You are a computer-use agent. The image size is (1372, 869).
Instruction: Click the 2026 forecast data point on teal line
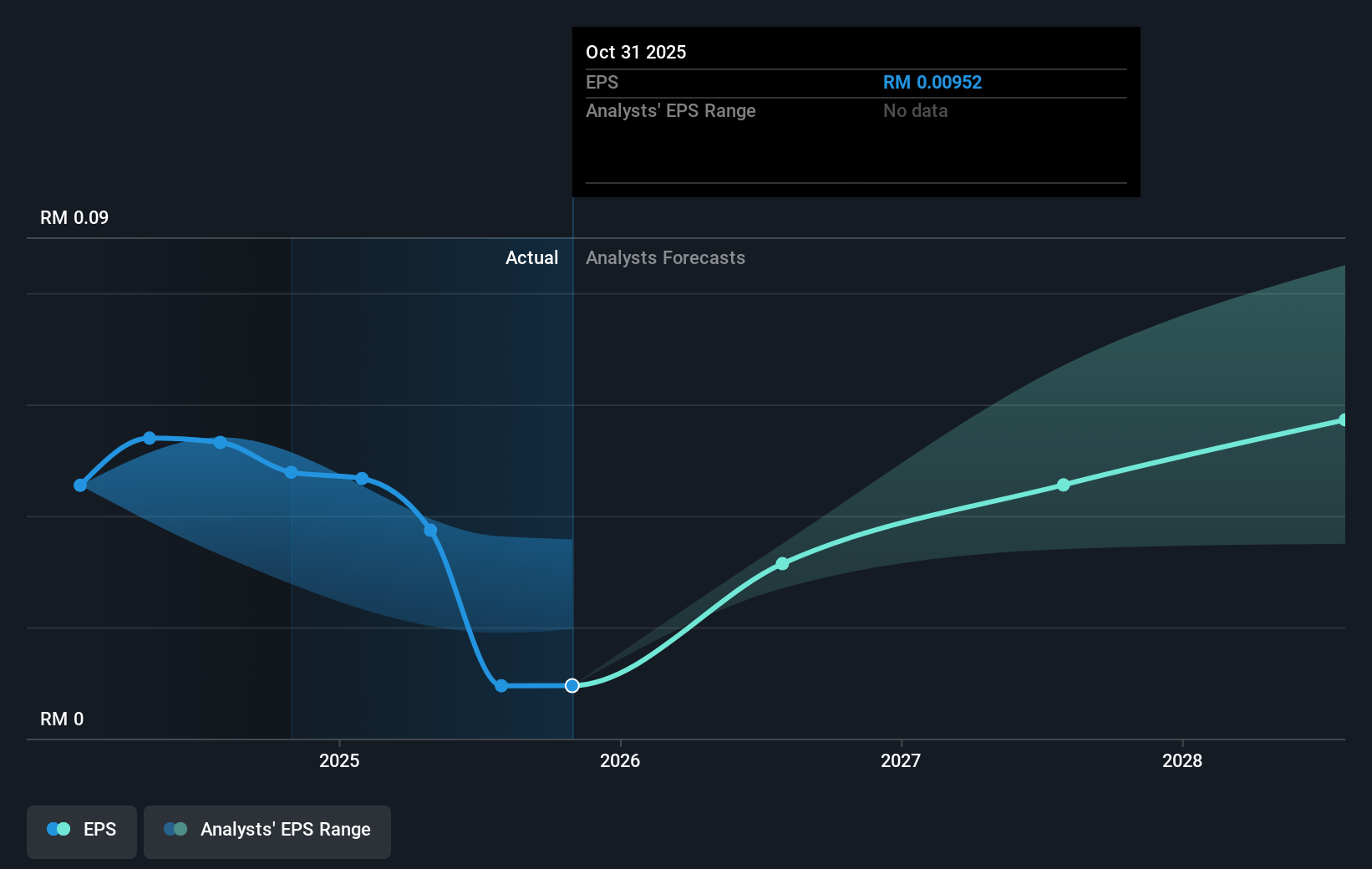782,564
